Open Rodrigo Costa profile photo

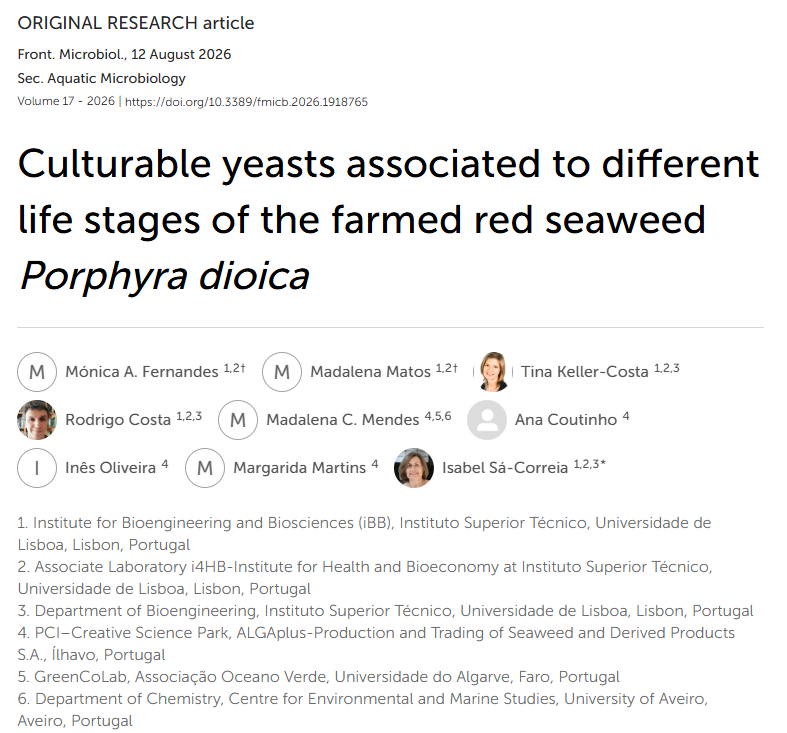click(x=37, y=420)
